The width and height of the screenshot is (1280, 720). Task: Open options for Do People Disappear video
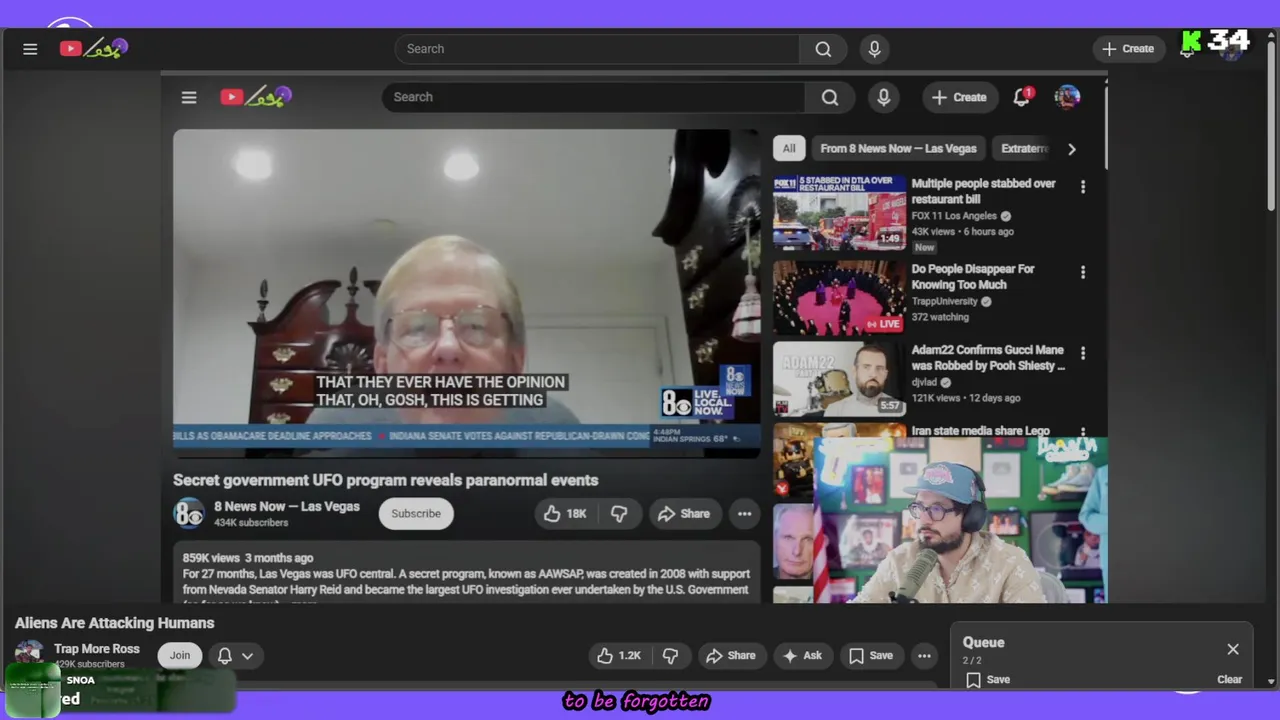pos(1082,272)
